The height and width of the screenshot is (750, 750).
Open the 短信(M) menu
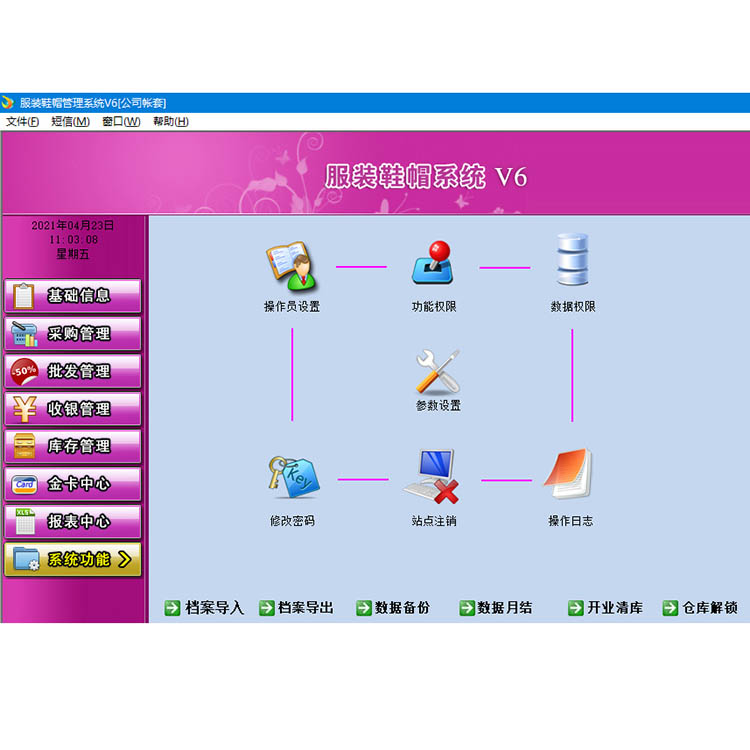point(70,121)
